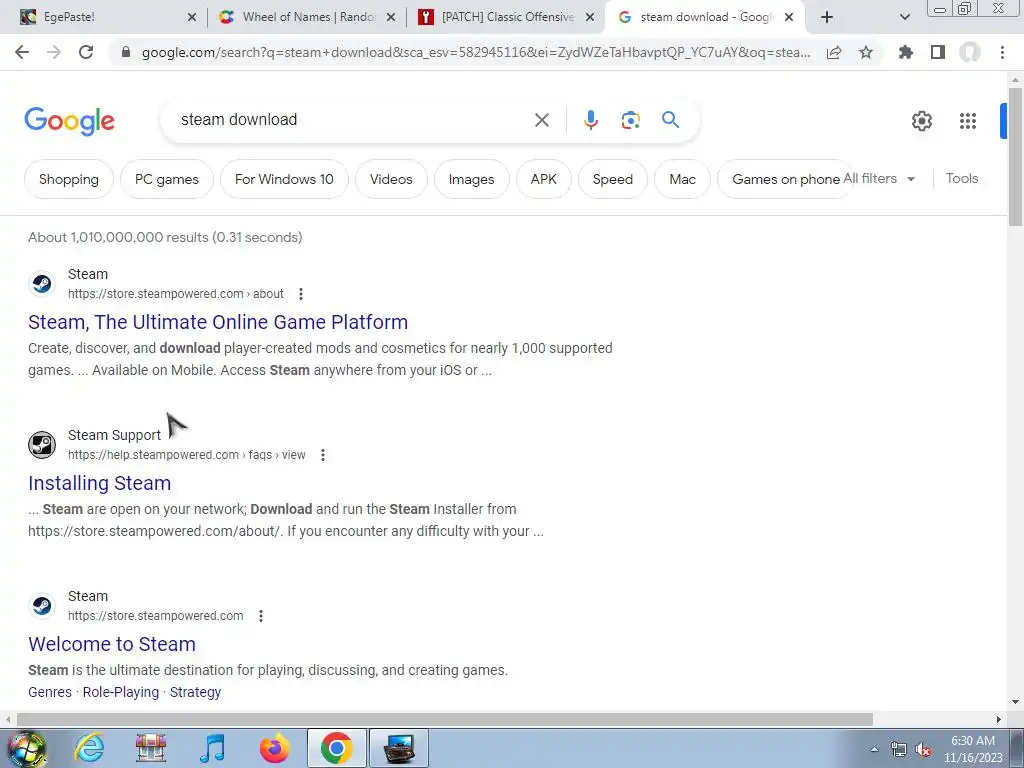The width and height of the screenshot is (1024, 768).
Task: Click the browser forward arrow
Action: (54, 52)
